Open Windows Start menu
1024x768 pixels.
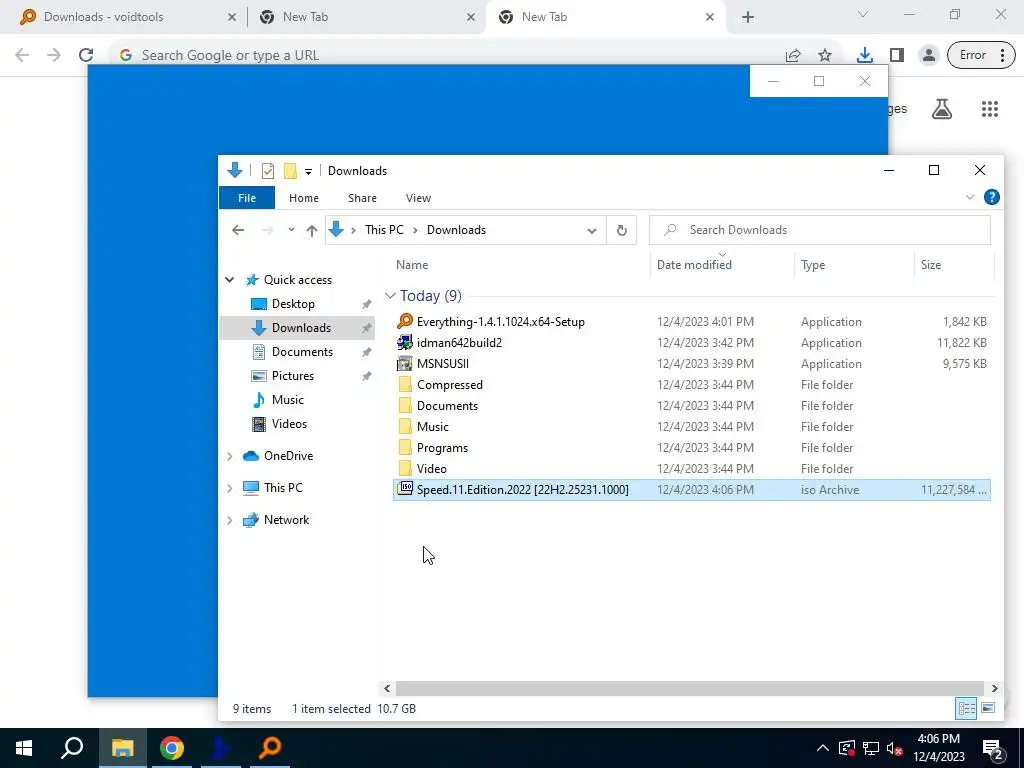click(x=24, y=748)
